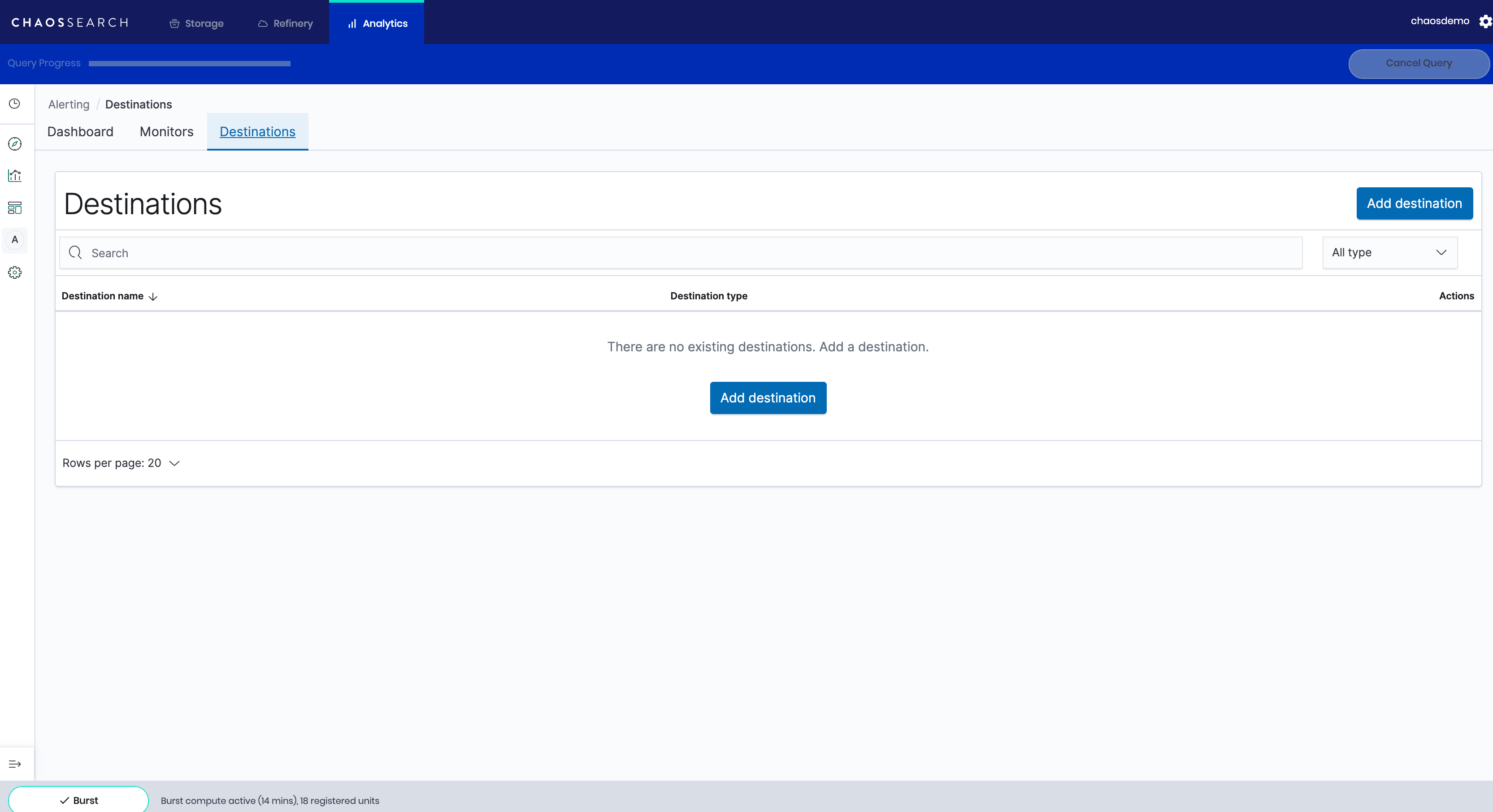Follow the Alerting breadcrumb link
Image resolution: width=1493 pixels, height=812 pixels.
pyautogui.click(x=69, y=104)
